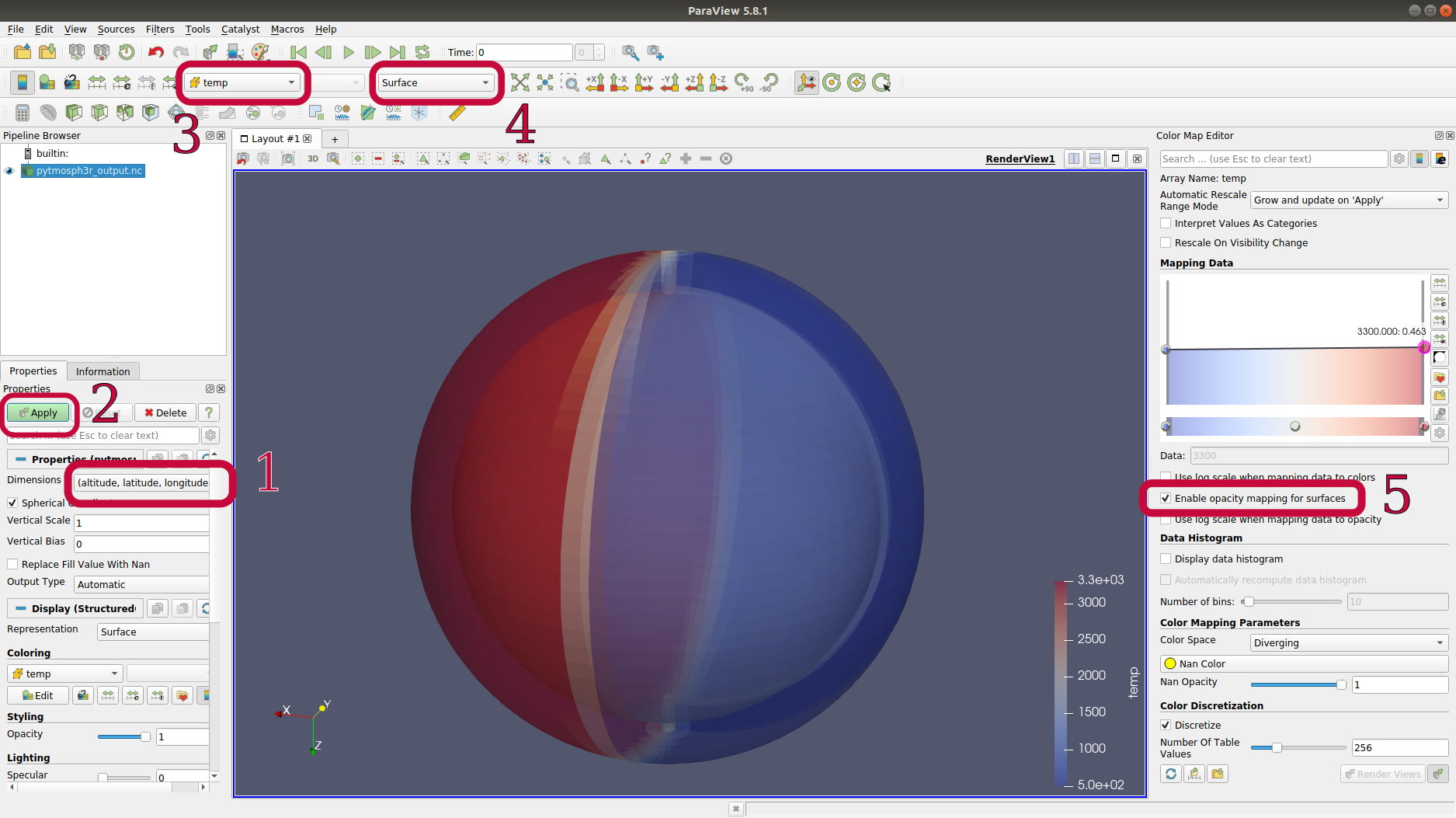Adjust the Nan Opacity slider
The width and height of the screenshot is (1456, 818).
1298,684
